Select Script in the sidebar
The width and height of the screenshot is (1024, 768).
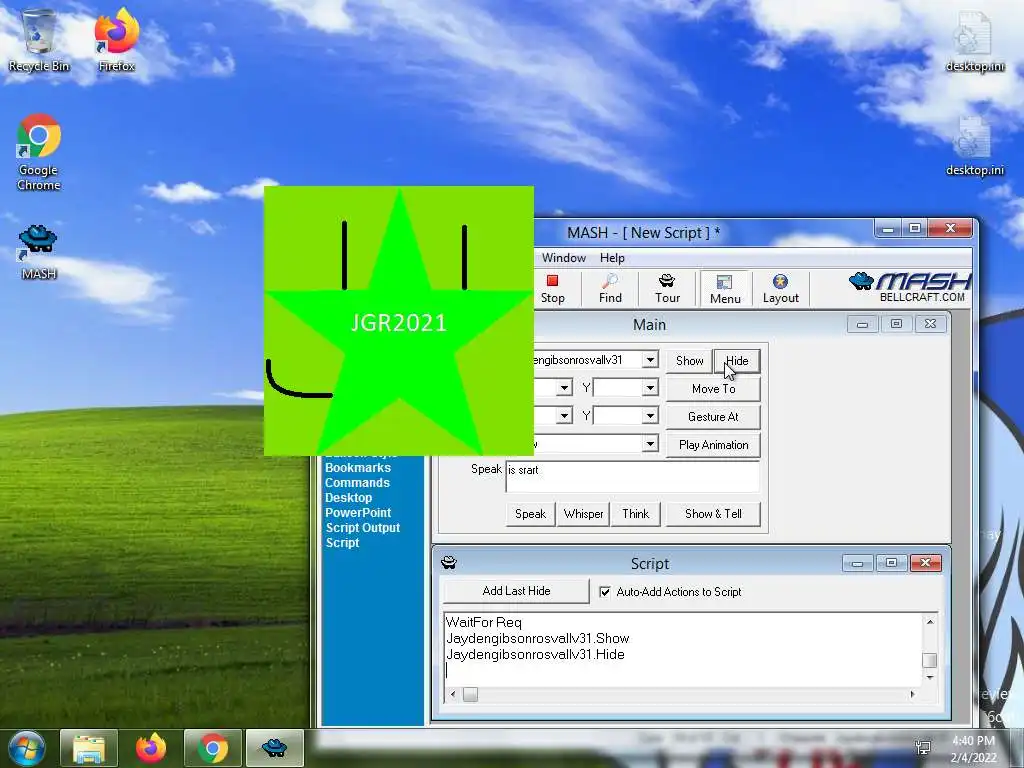coord(342,543)
